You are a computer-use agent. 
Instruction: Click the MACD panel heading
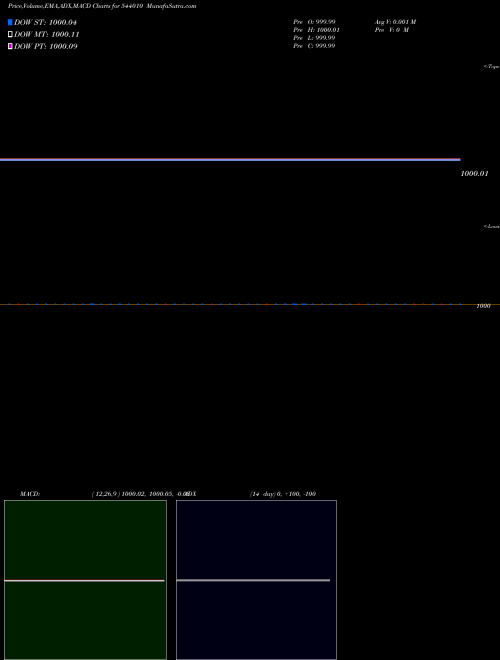tap(30, 494)
